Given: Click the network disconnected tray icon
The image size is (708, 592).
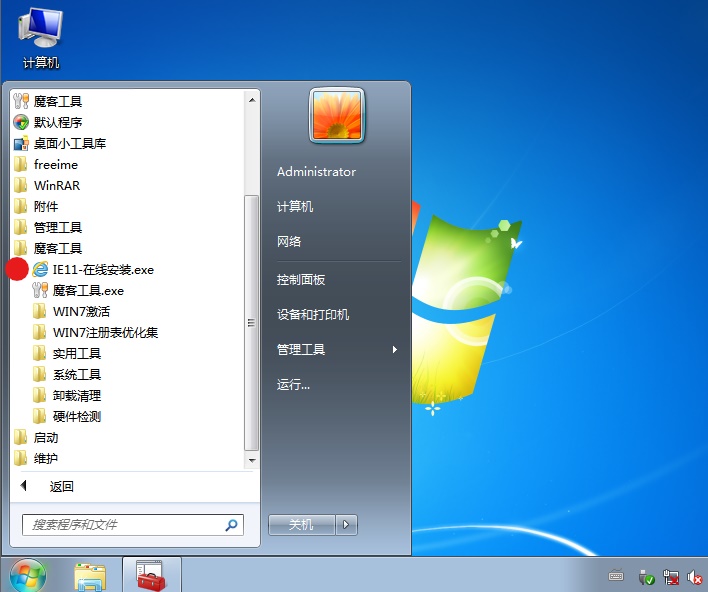Looking at the screenshot, I should [671, 577].
